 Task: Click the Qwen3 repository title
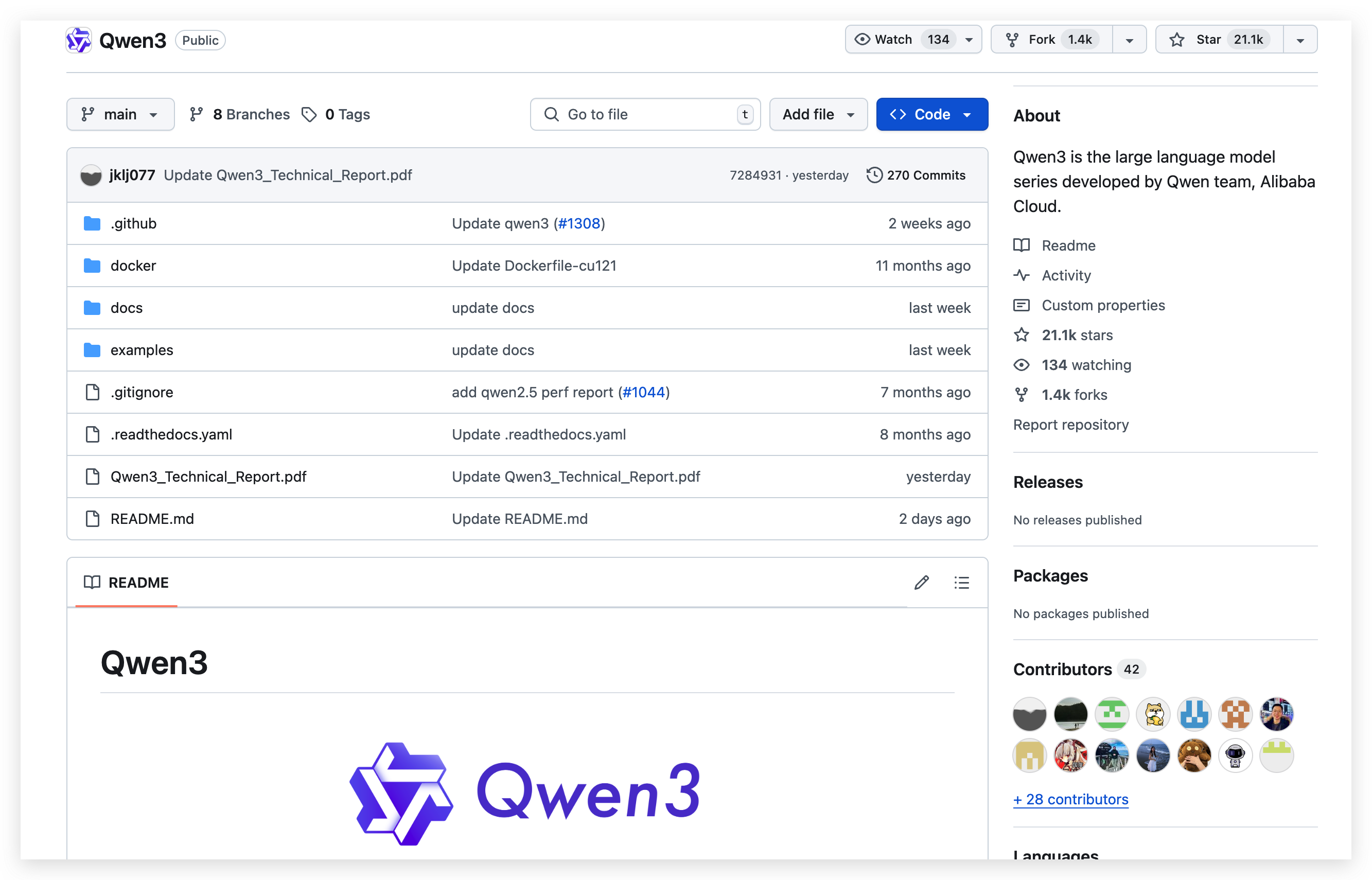(x=133, y=41)
